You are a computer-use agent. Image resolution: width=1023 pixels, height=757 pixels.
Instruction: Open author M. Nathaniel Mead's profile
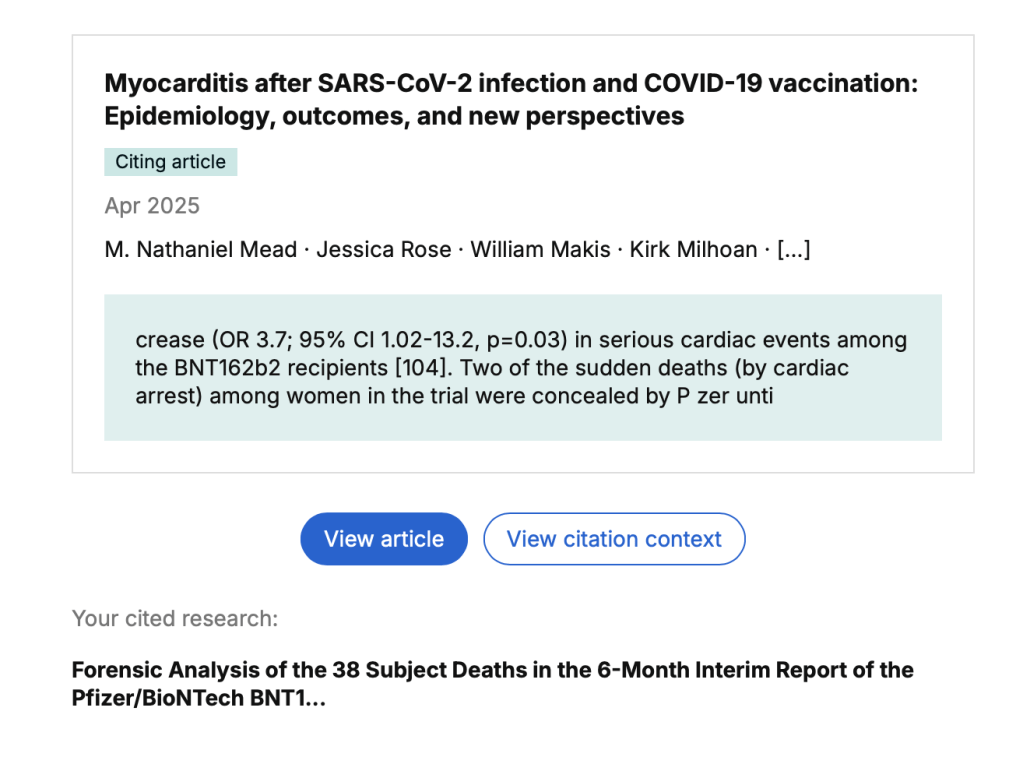pos(200,250)
